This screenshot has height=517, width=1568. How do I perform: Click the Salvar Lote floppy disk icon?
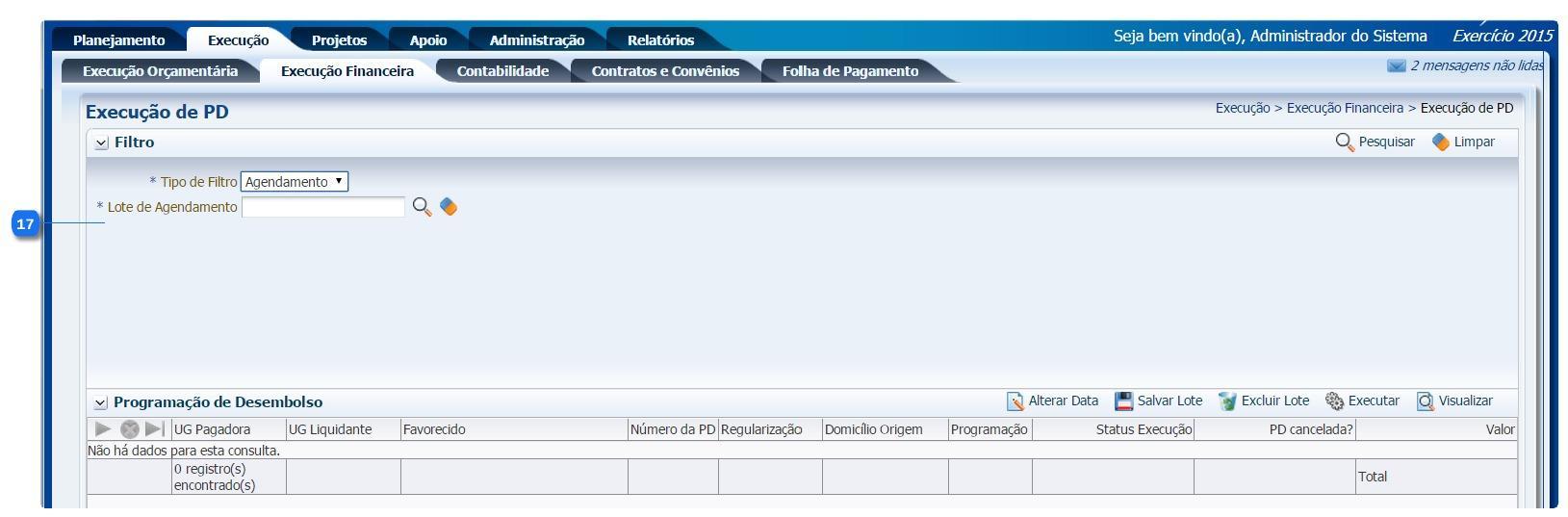pyautogui.click(x=1123, y=401)
